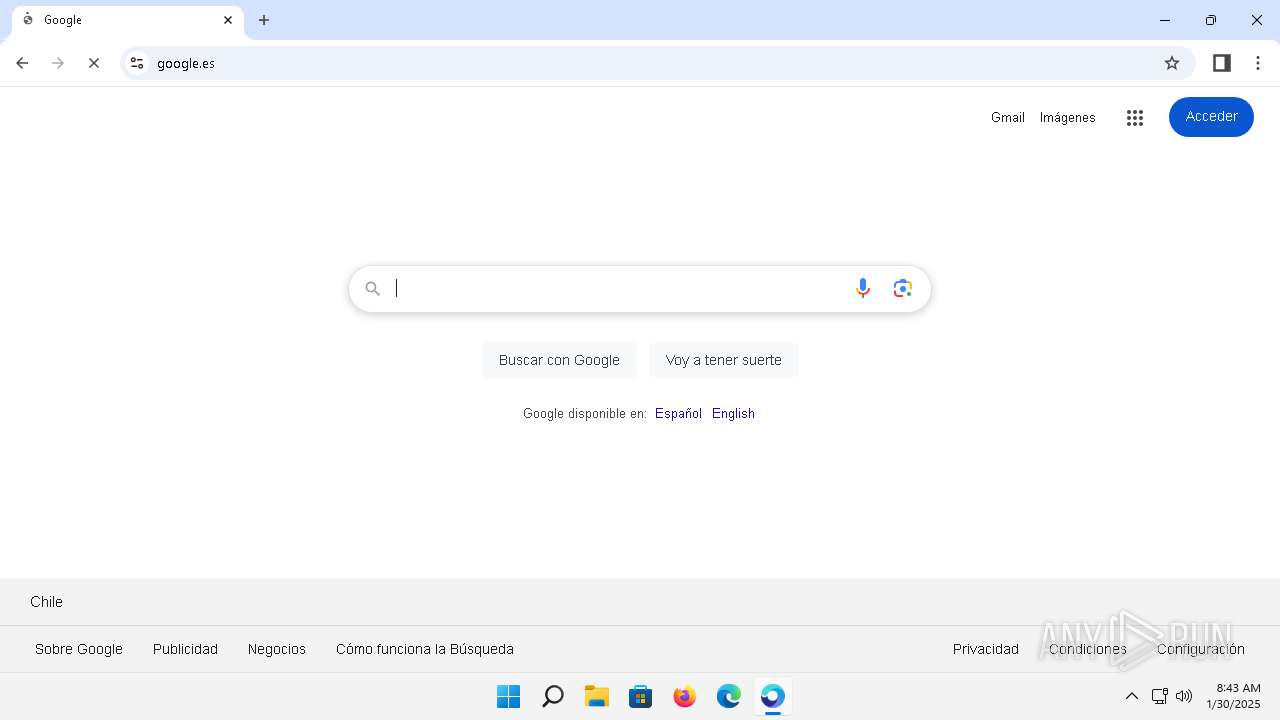Viewport: 1280px width, 720px height.
Task: Open Condiciones footer link
Action: tap(1088, 649)
